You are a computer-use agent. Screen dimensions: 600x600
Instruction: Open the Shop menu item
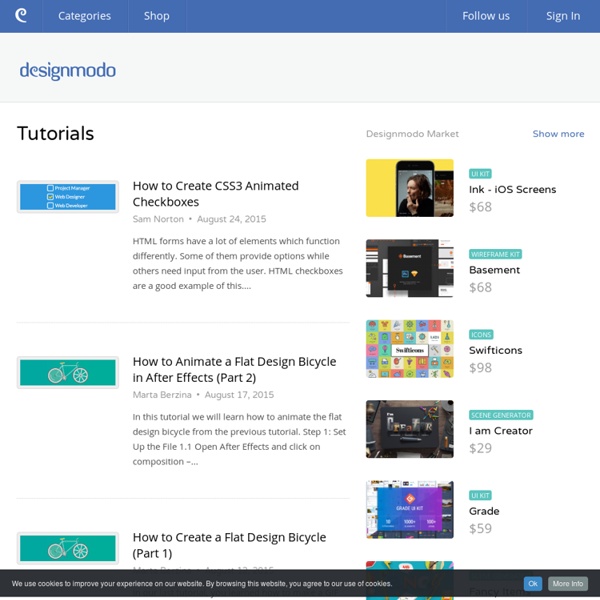[157, 16]
